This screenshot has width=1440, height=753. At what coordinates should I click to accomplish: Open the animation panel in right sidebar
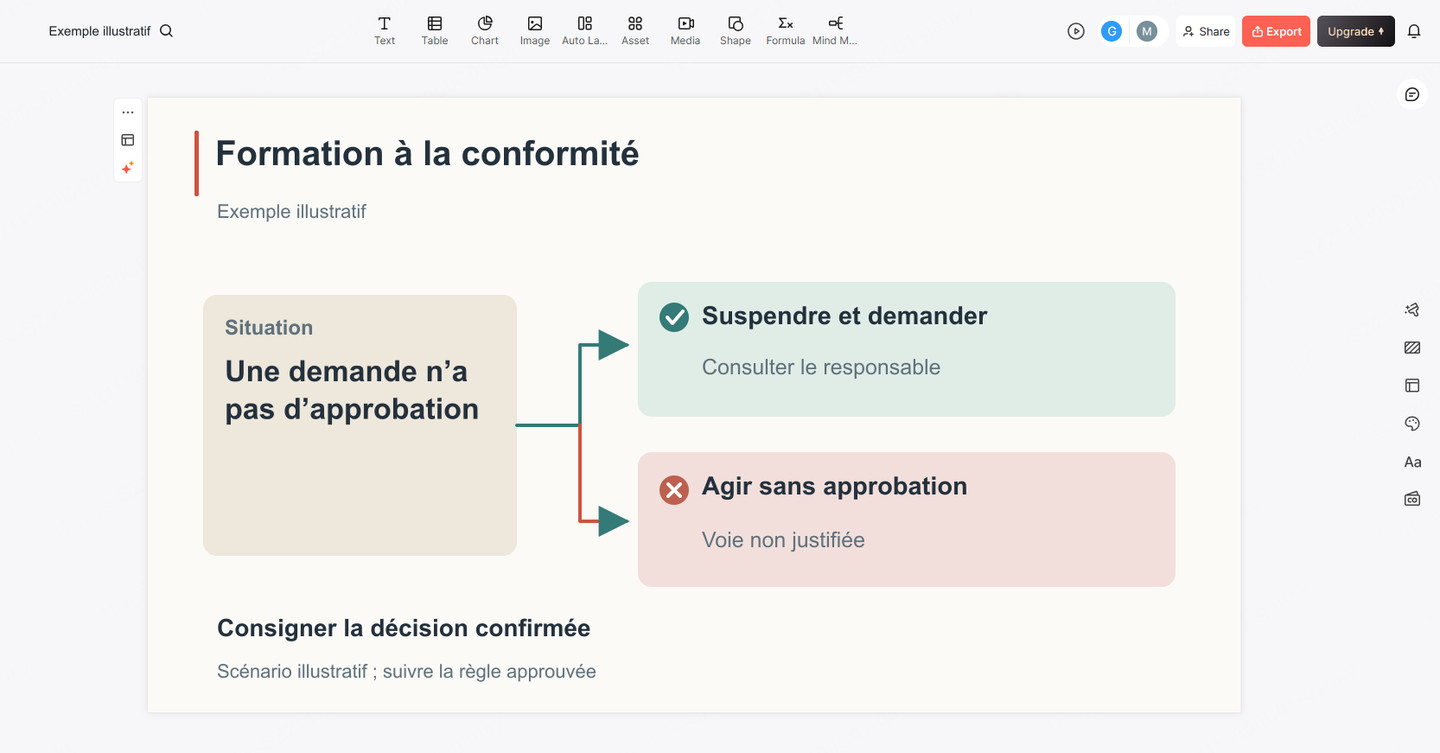[x=1412, y=310]
